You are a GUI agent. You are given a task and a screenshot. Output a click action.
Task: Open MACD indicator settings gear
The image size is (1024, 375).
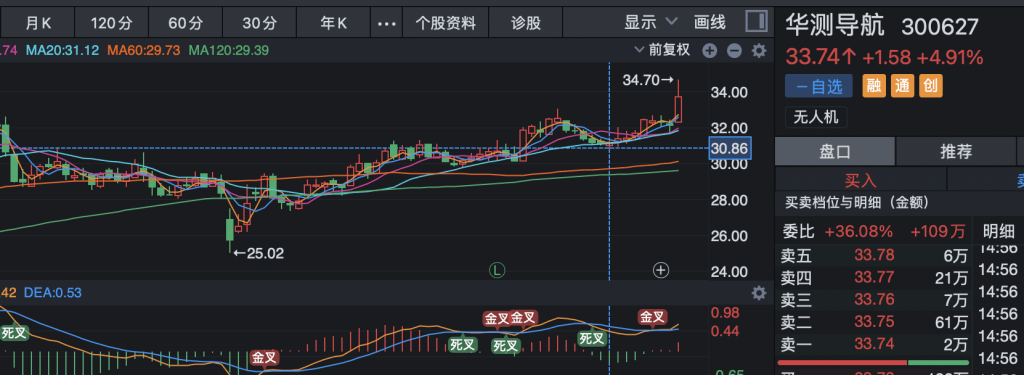tap(758, 293)
